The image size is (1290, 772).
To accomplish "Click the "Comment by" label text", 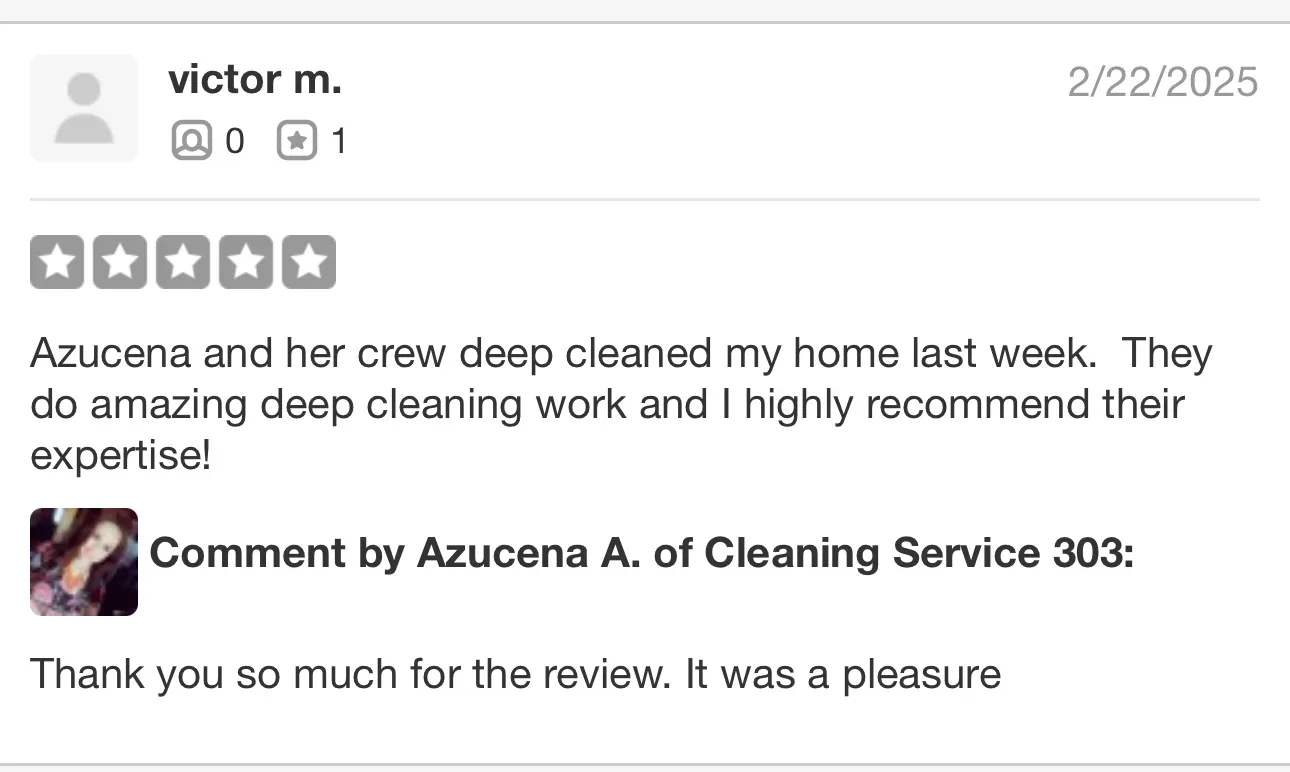I will click(276, 553).
